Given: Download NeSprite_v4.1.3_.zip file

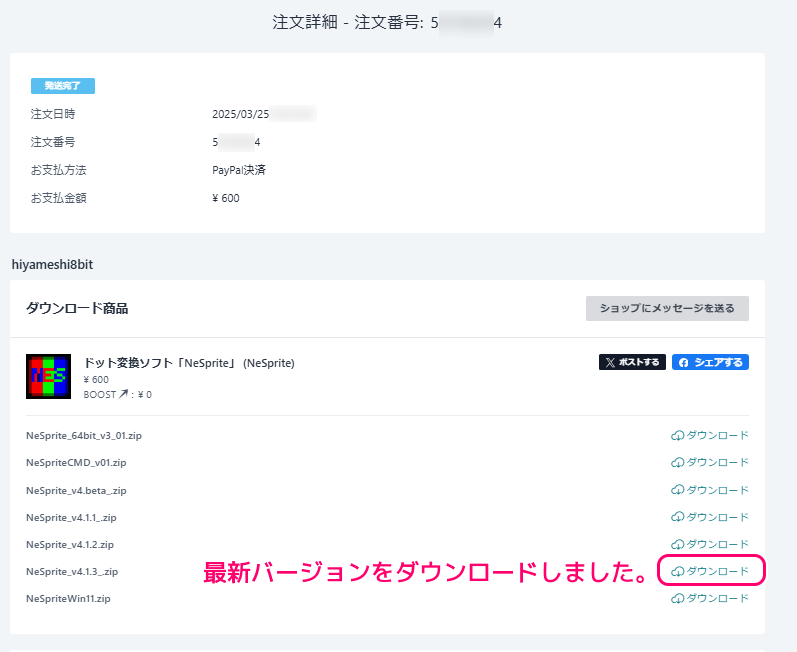Looking at the screenshot, I should click(x=710, y=571).
